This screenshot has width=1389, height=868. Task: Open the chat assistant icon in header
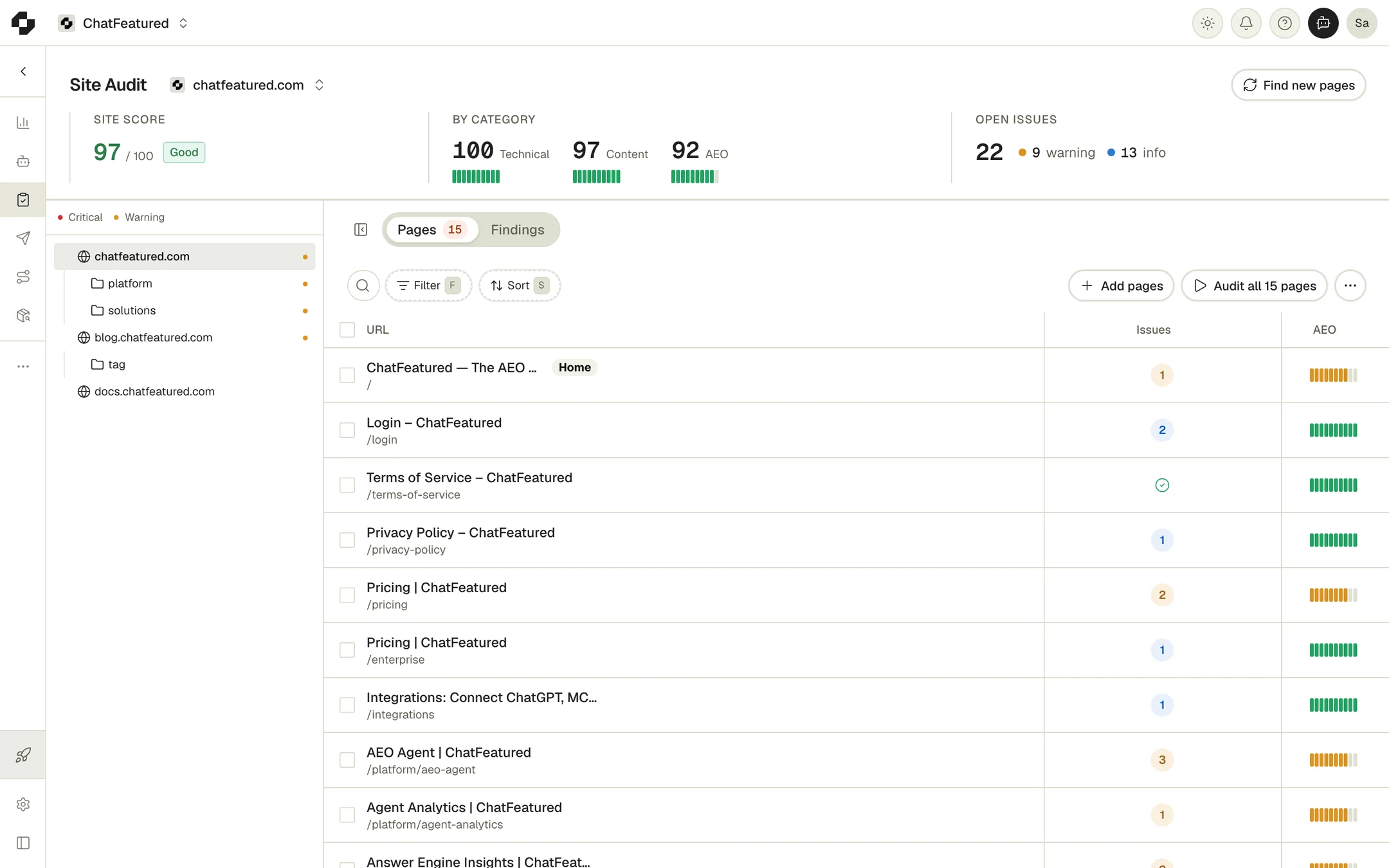pos(1323,23)
